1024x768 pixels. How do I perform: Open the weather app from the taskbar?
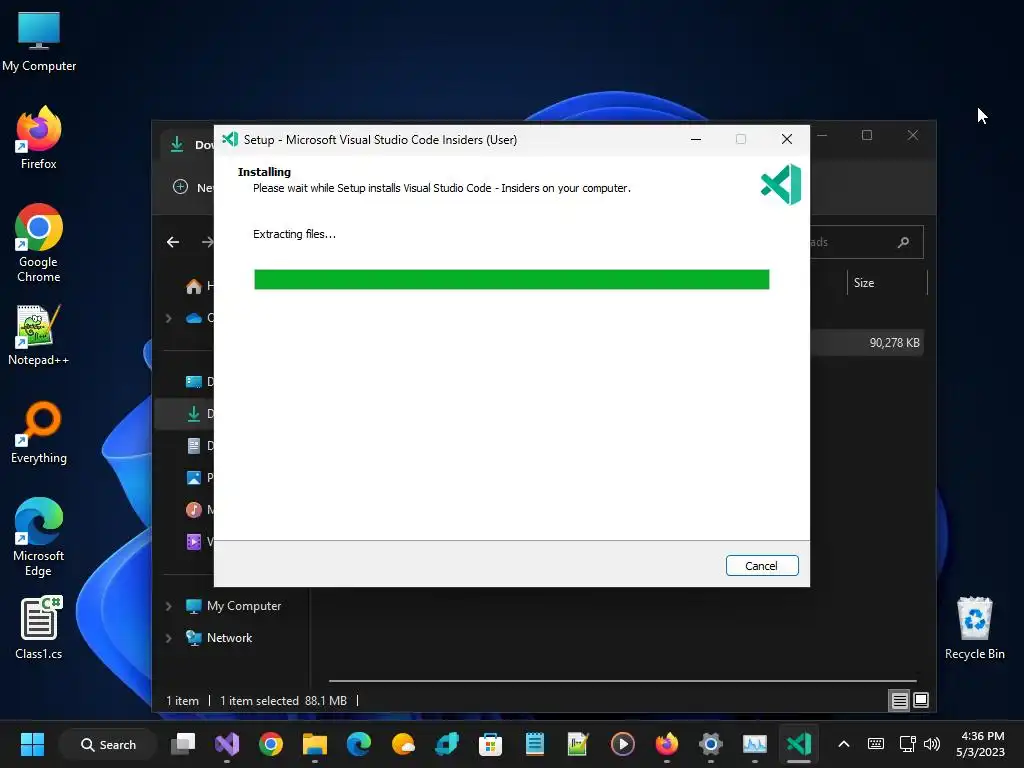[x=403, y=744]
